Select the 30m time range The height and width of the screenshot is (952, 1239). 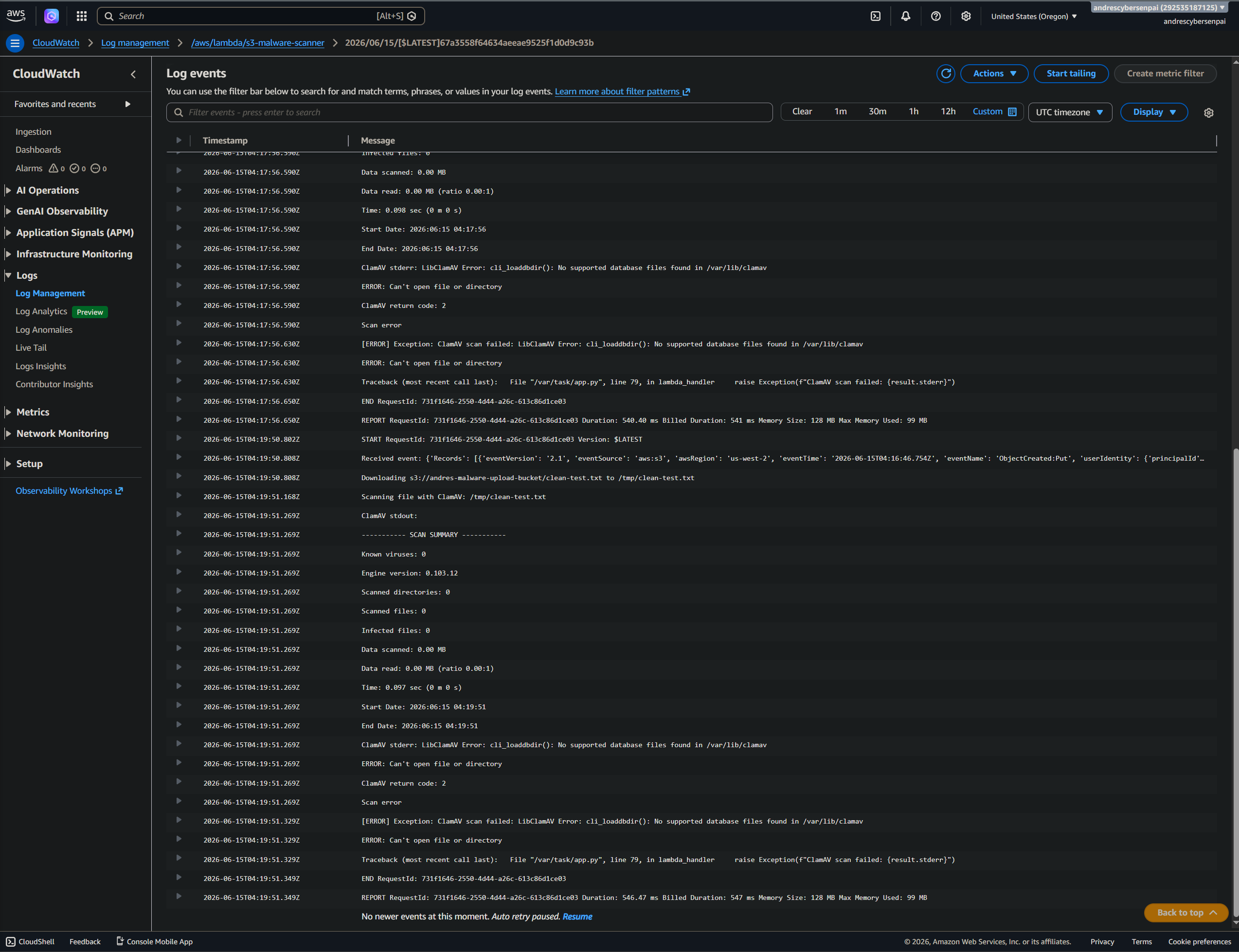click(878, 111)
